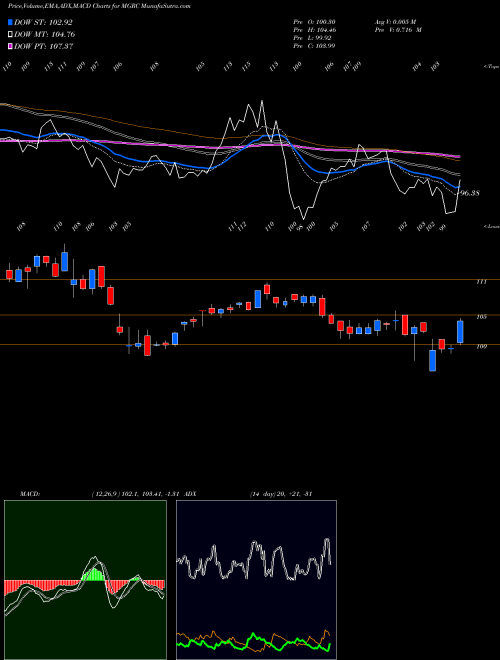The width and height of the screenshot is (500, 660).
Task: Click the 'ADX' heading label
Action: pos(190,494)
